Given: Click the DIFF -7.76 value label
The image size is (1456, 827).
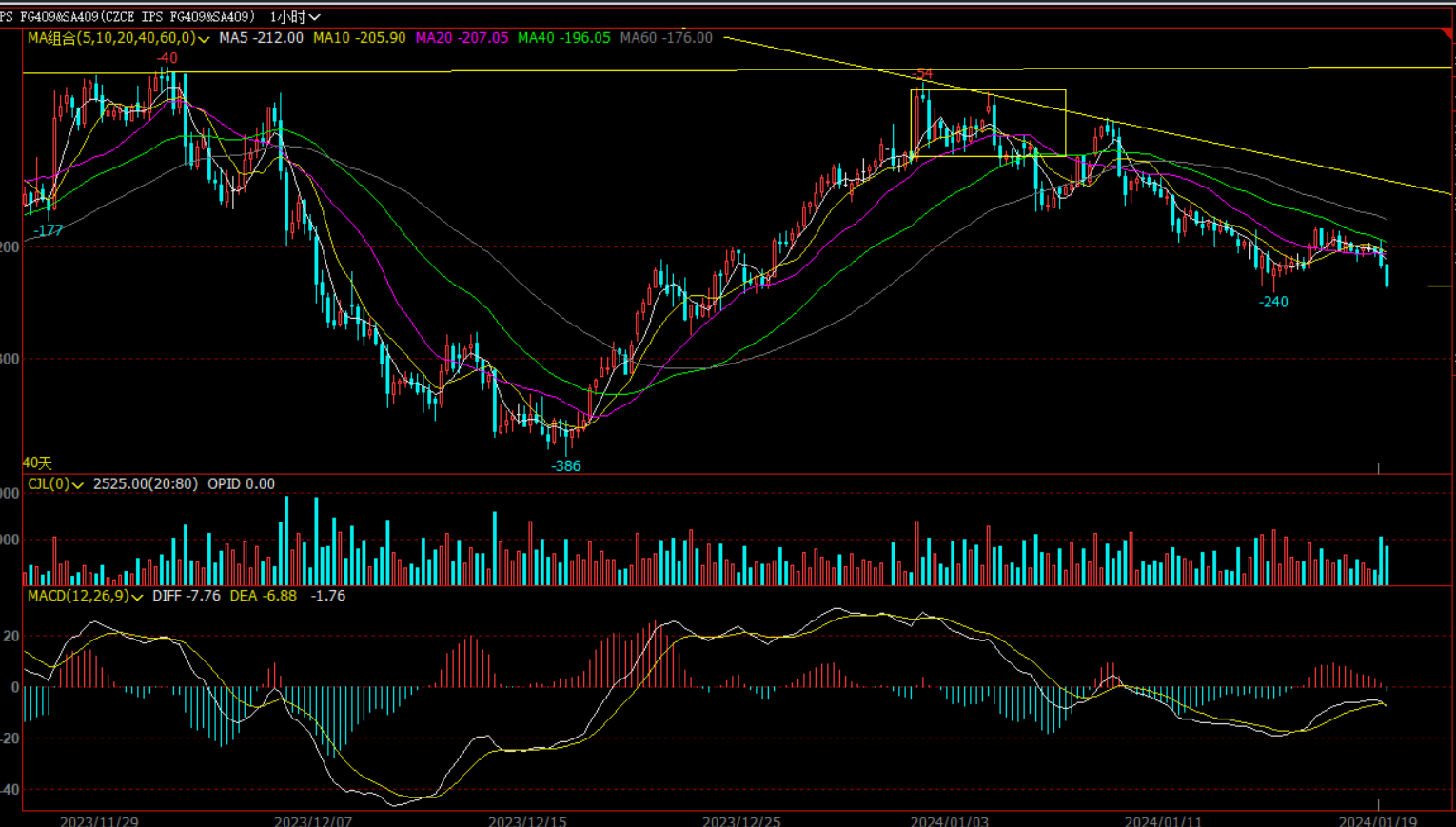Looking at the screenshot, I should pyautogui.click(x=187, y=596).
